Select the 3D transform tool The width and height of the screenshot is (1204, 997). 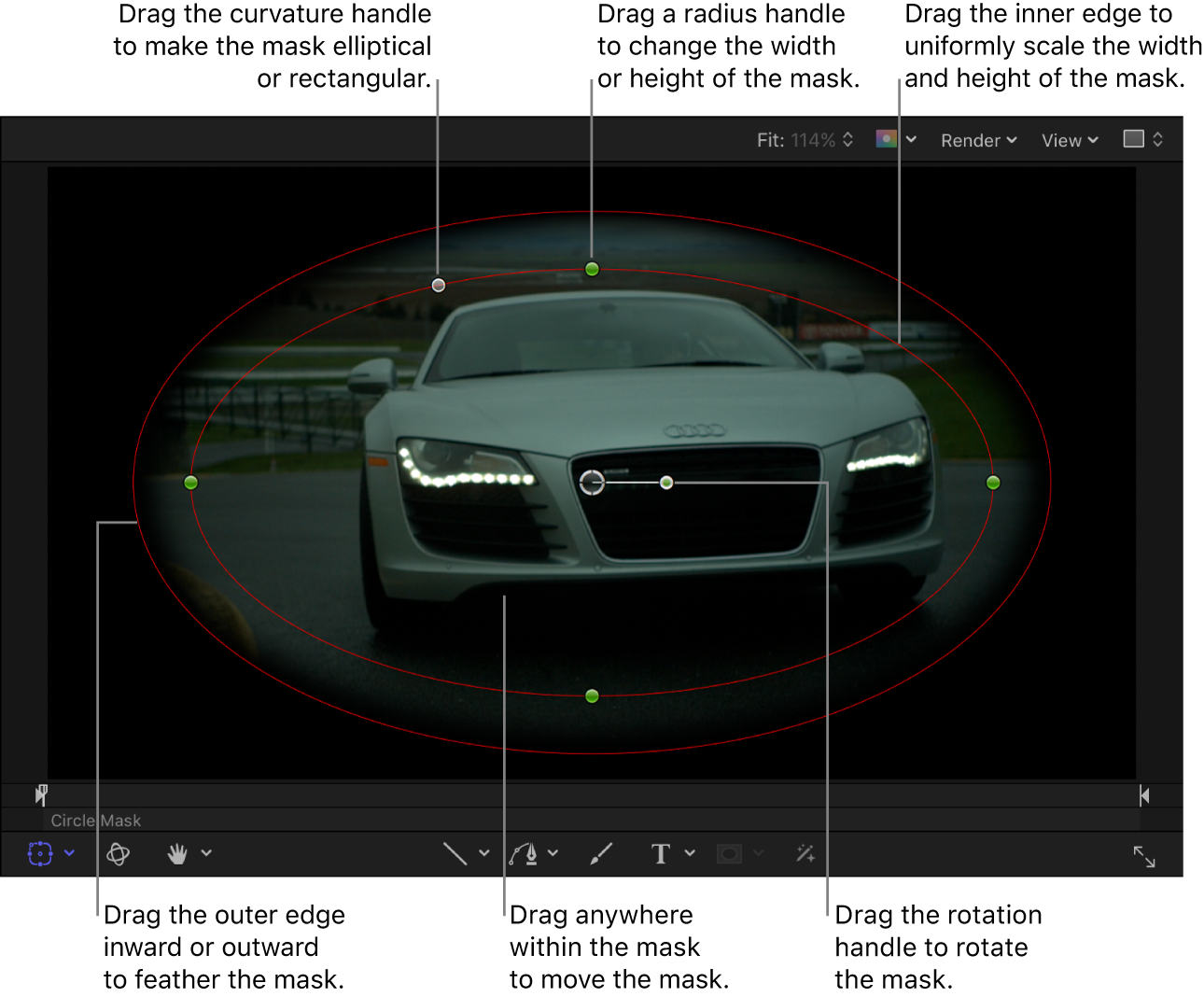pyautogui.click(x=118, y=852)
